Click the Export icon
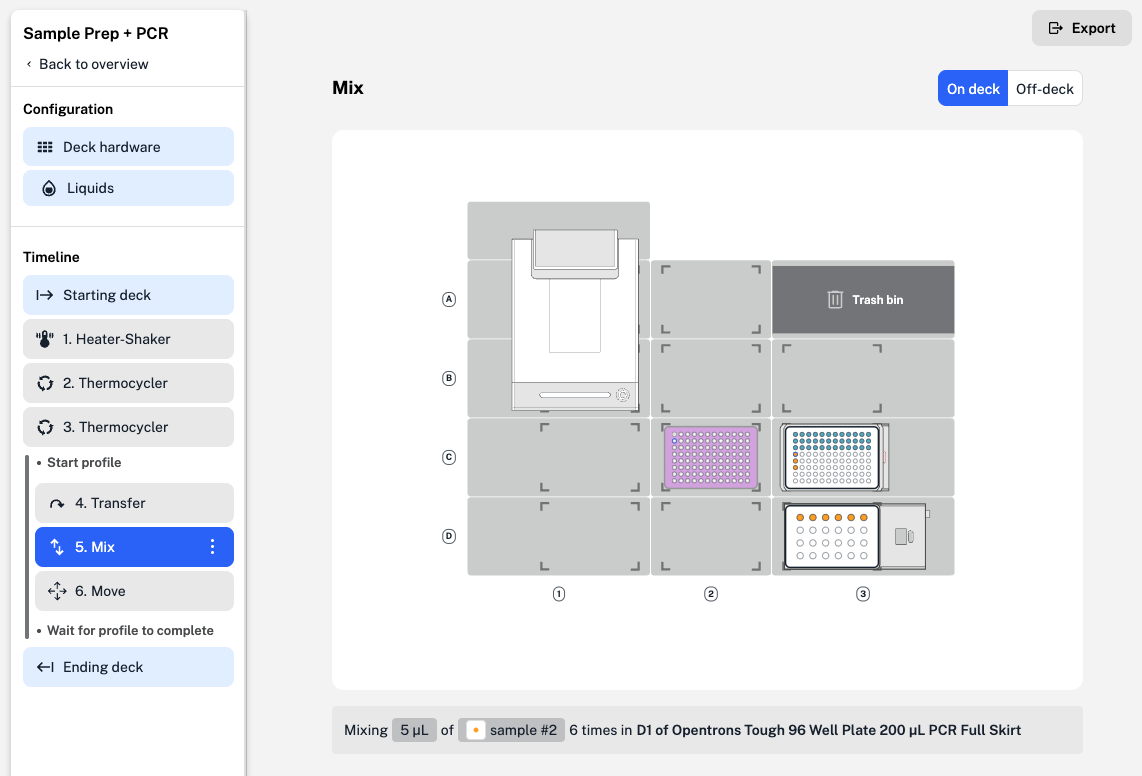Screen dimensions: 1142x776 (x=1055, y=28)
